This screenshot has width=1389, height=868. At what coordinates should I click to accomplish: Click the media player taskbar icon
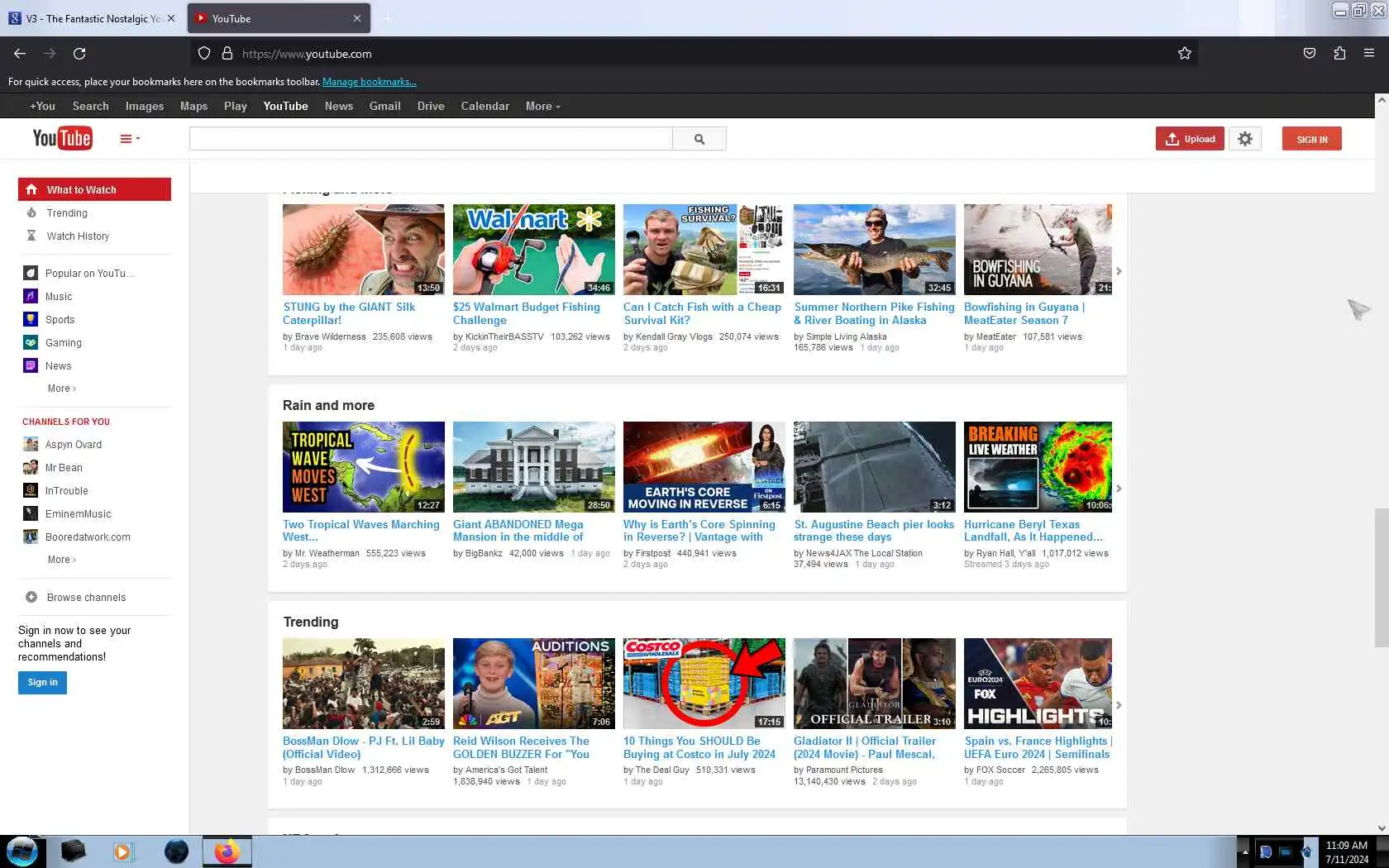point(122,851)
